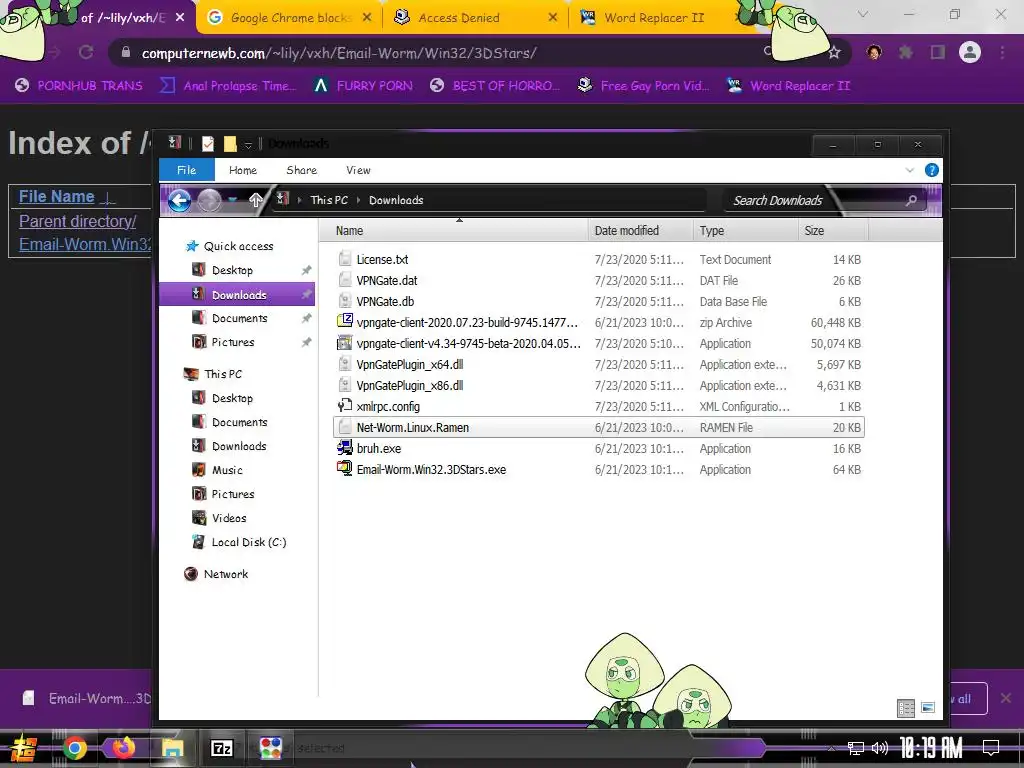Click Properties icon in title bar

pyautogui.click(x=208, y=144)
